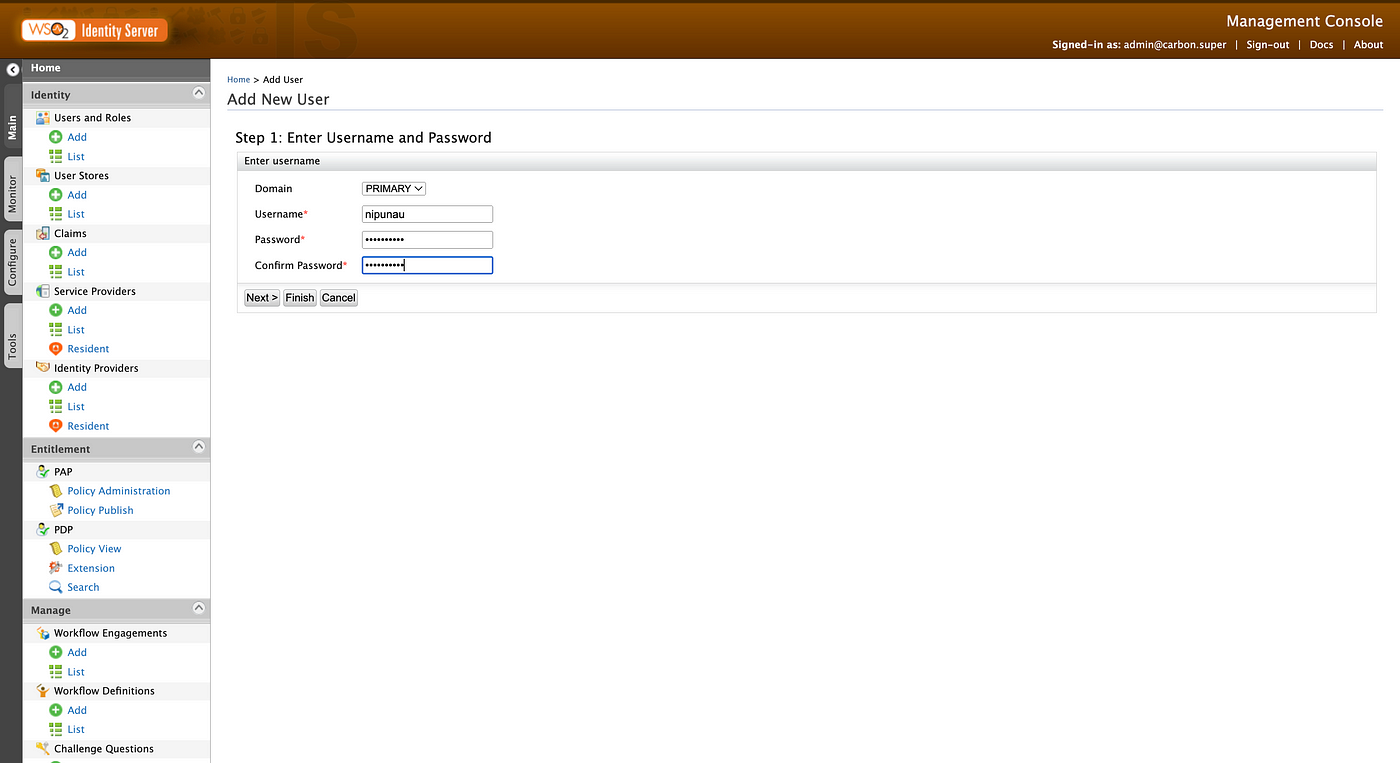Click the Service Providers icon
Screen dimensions: 1400x763
(43, 291)
